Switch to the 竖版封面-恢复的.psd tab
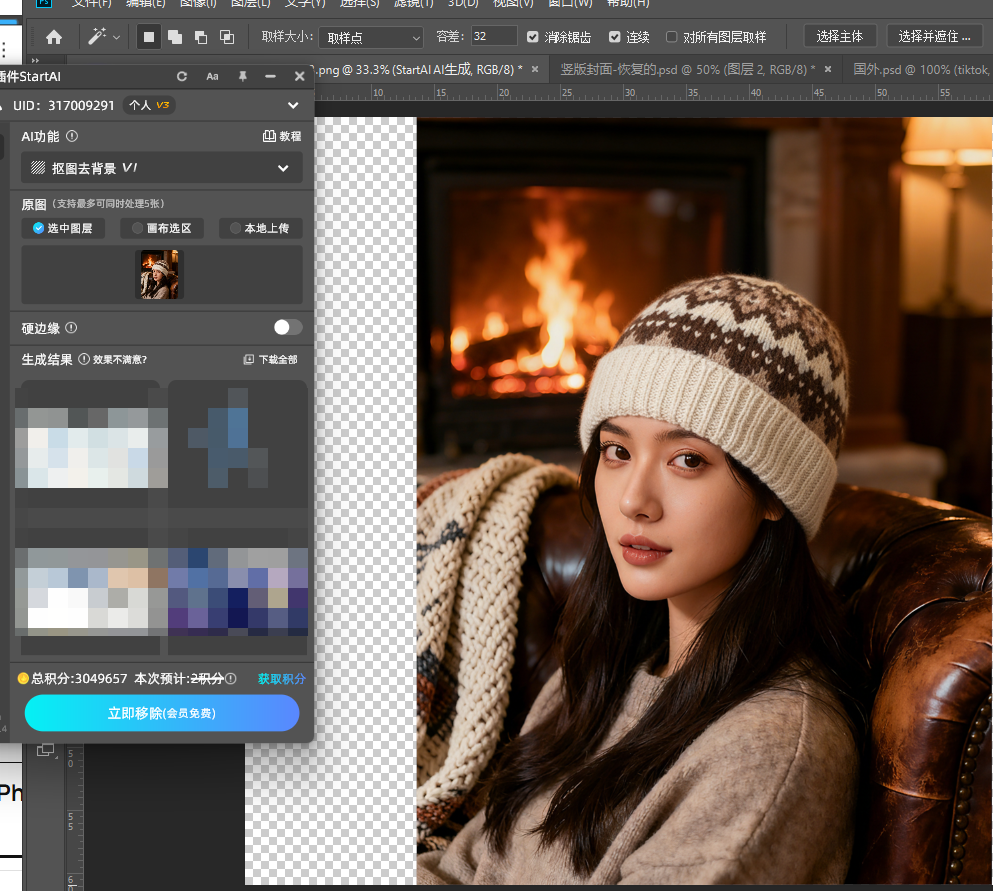Screen dimensions: 993x891 click(x=687, y=69)
